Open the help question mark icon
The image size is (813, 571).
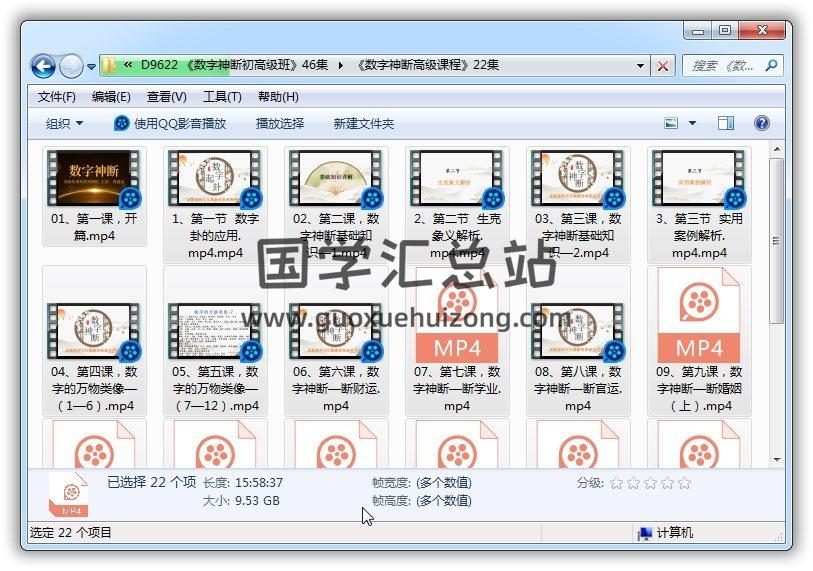click(761, 123)
